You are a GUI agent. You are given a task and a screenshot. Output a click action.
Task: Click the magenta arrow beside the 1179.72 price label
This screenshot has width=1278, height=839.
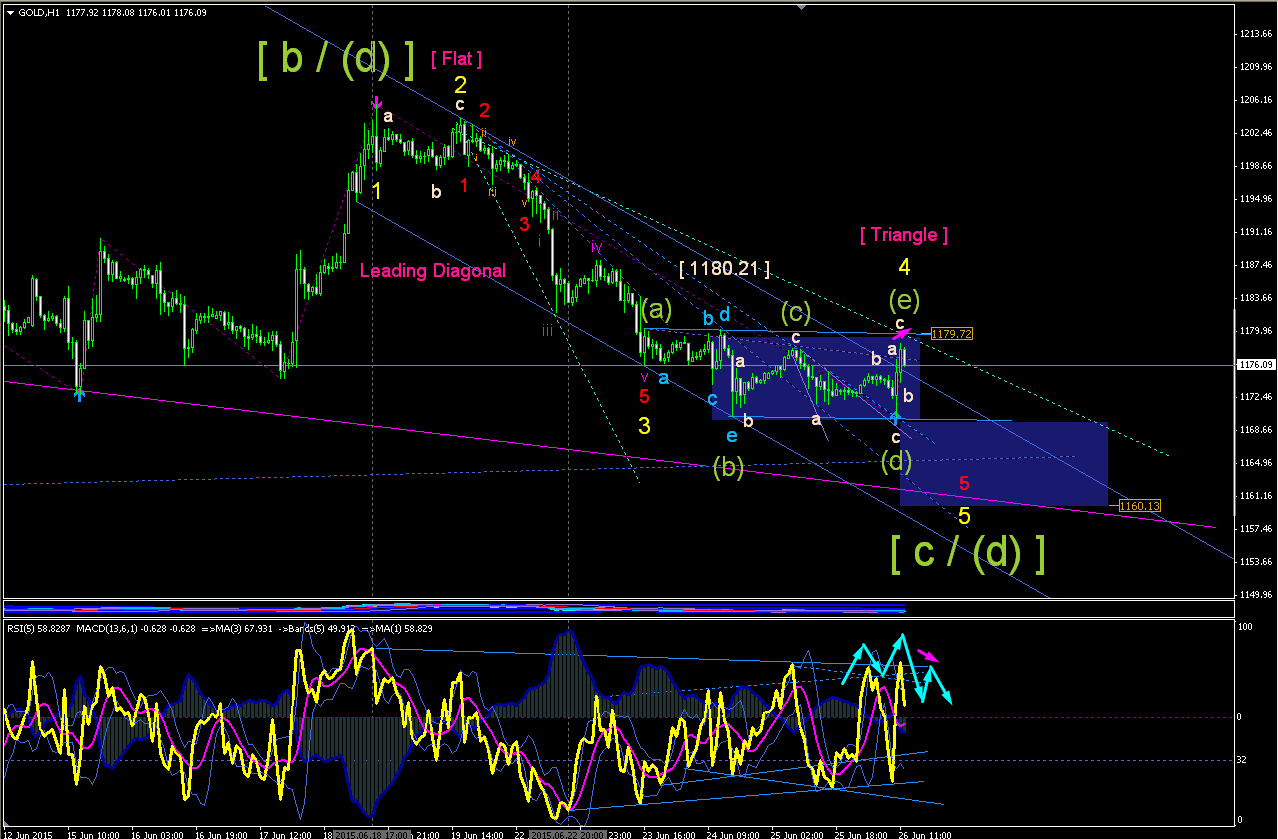tap(902, 335)
